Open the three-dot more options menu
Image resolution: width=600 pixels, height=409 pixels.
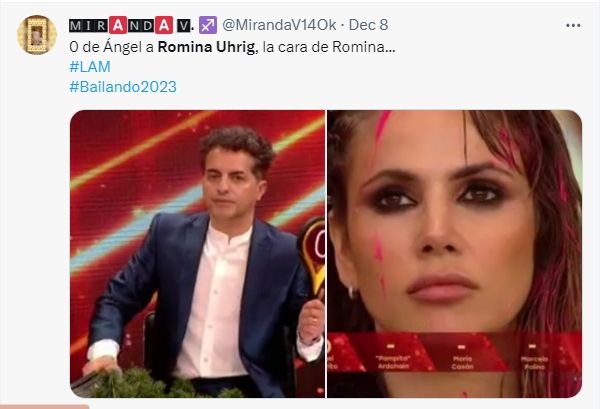tap(573, 26)
